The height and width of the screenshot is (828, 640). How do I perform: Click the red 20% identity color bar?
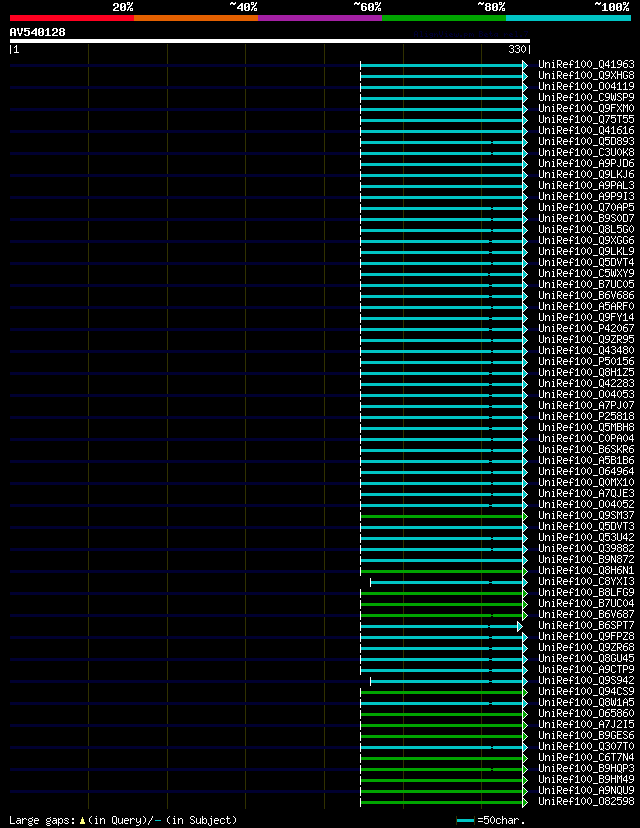(x=72, y=18)
